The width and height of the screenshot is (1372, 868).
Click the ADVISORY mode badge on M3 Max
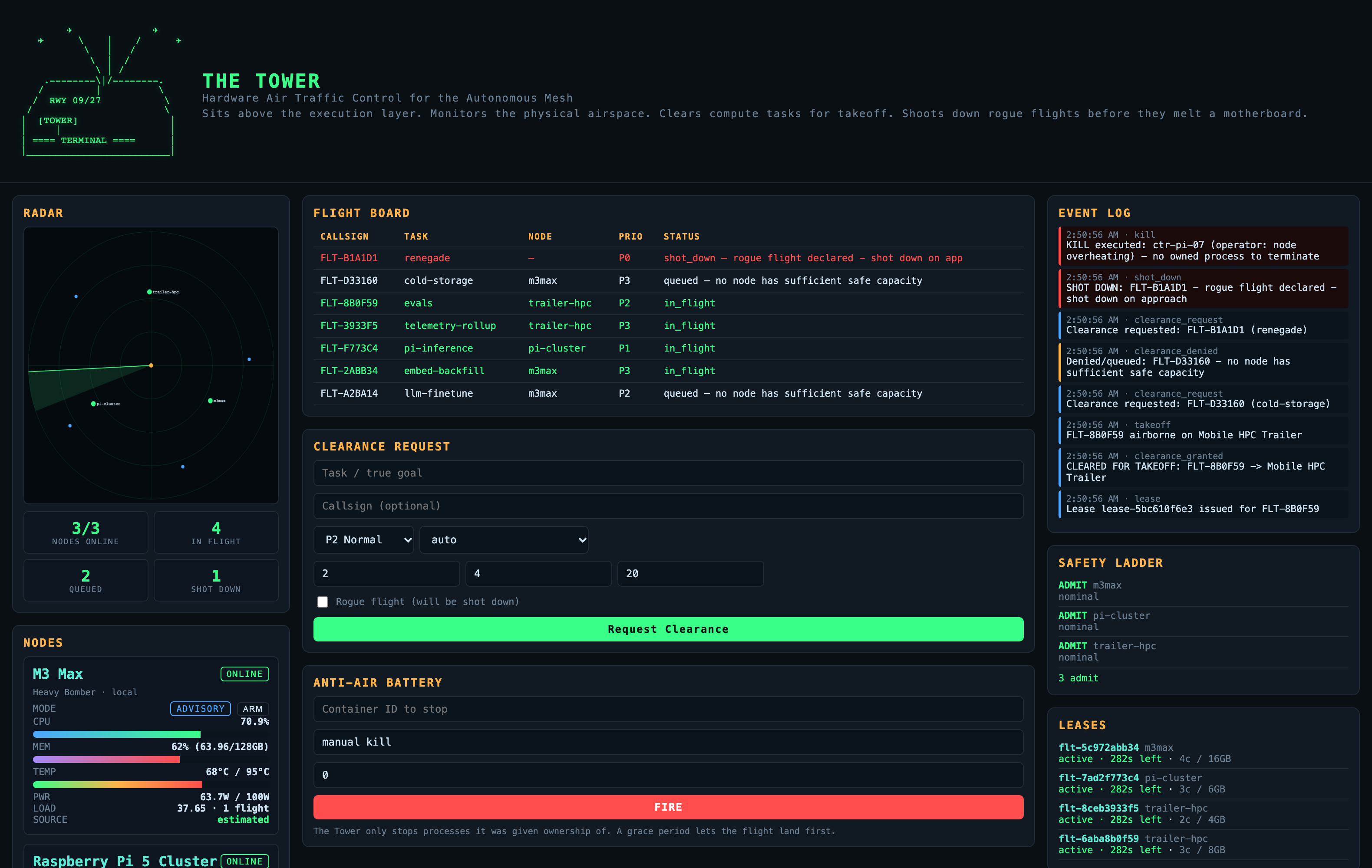[201, 709]
